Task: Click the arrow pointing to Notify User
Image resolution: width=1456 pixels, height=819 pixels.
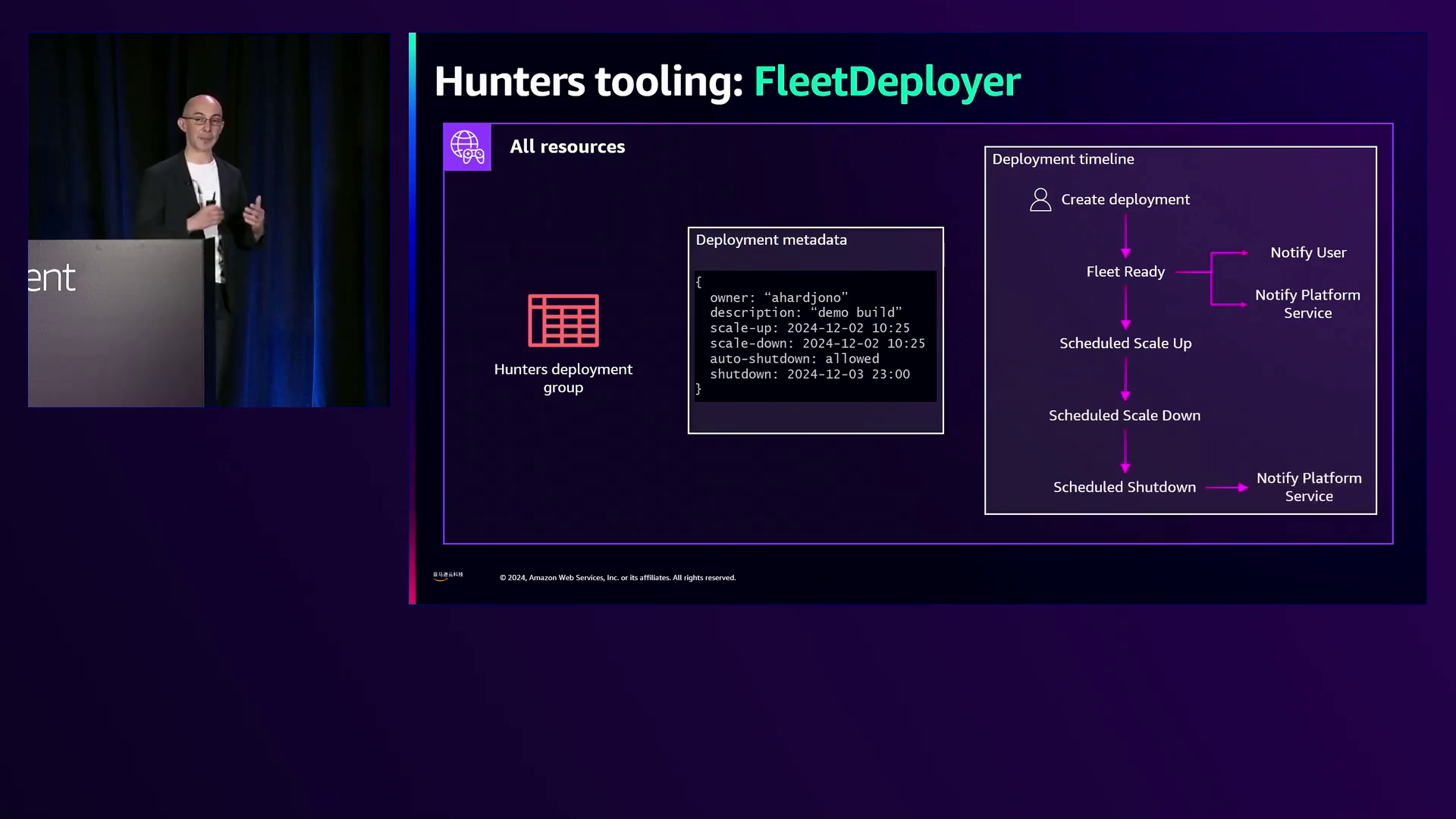Action: click(1229, 253)
